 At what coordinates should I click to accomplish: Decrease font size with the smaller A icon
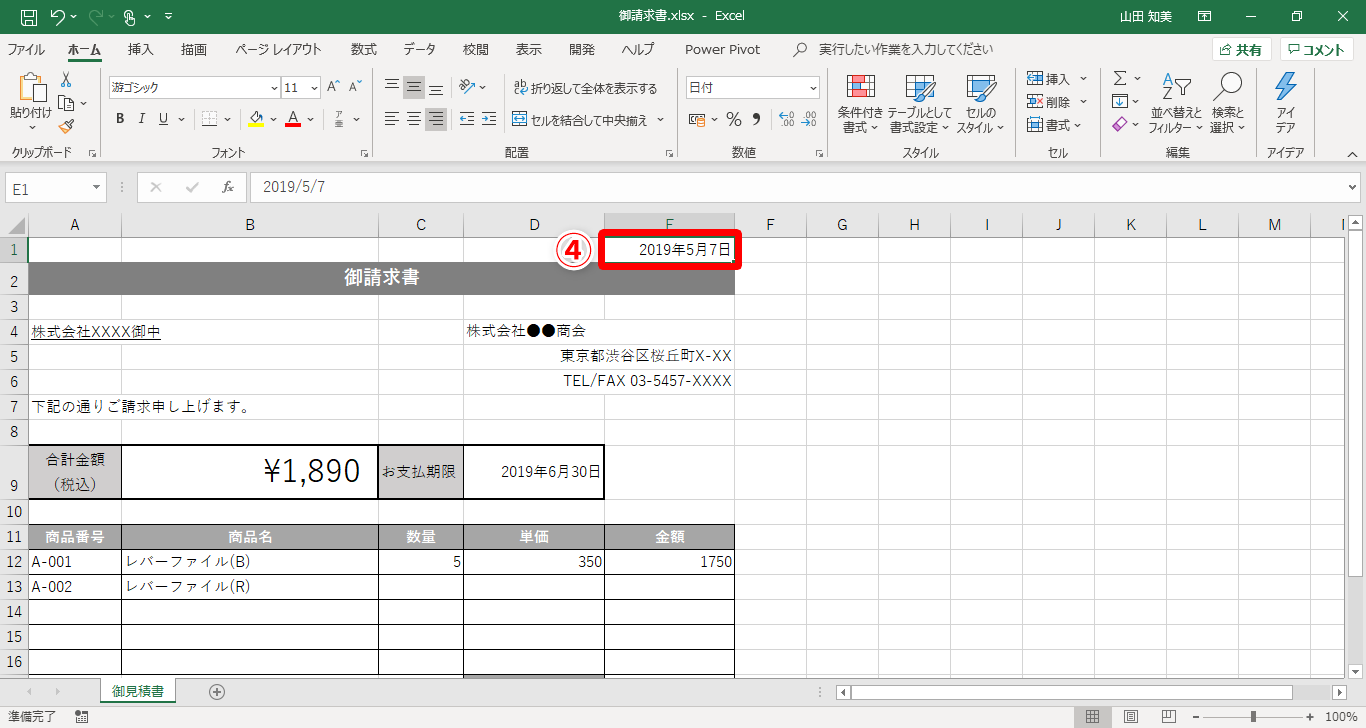pos(356,87)
